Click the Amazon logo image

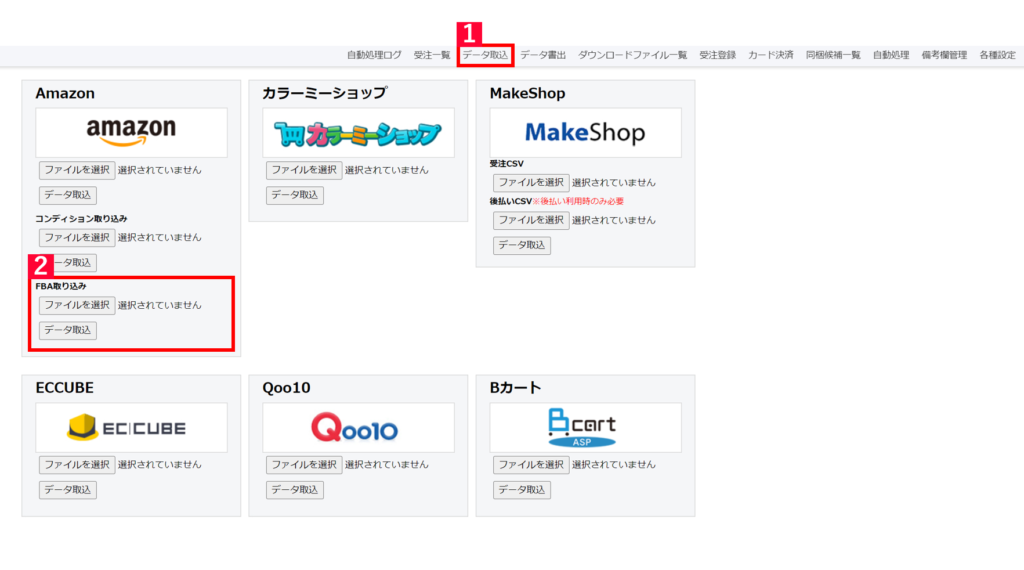(131, 133)
